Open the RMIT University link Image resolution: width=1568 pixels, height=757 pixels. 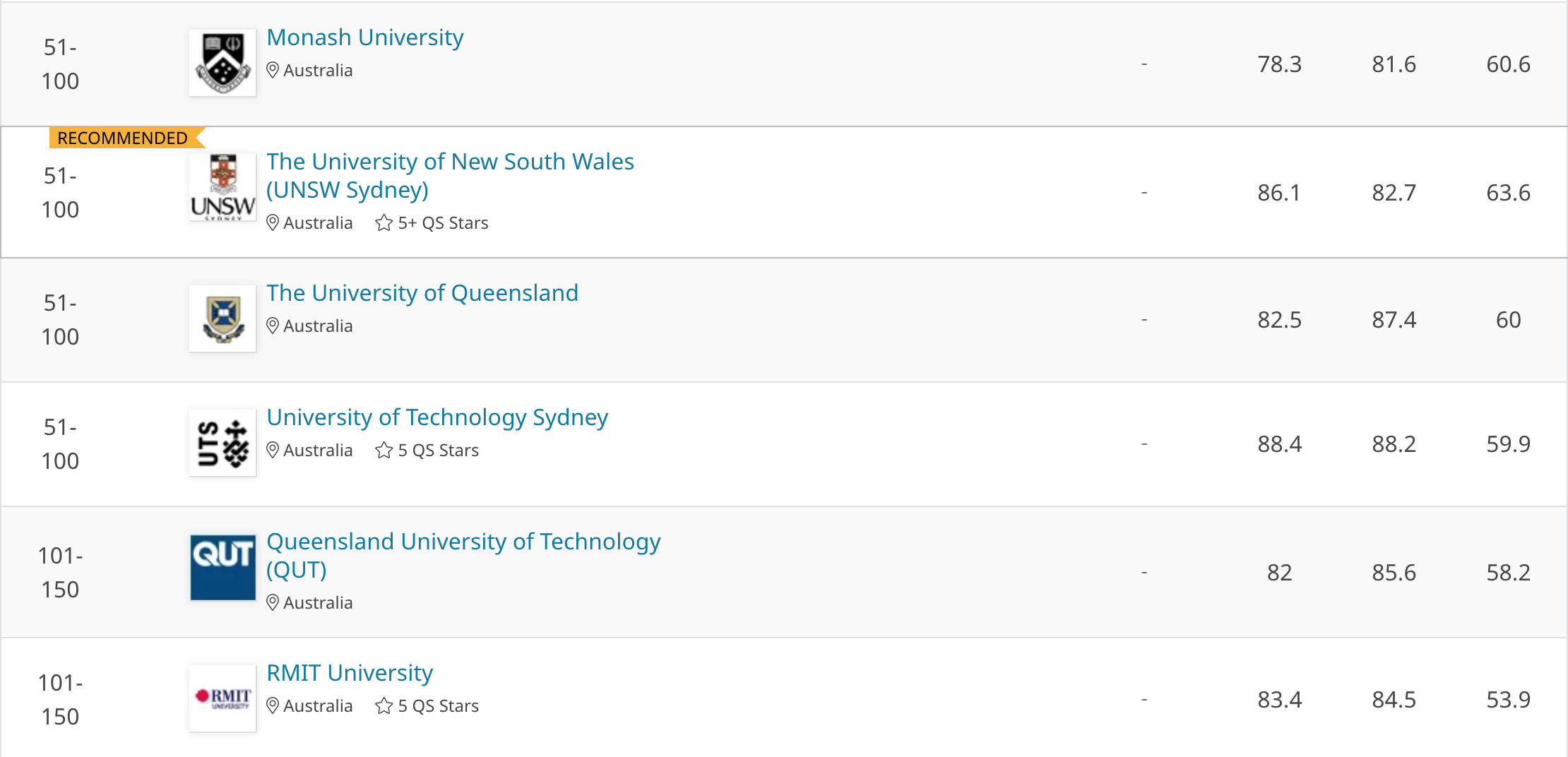[350, 673]
